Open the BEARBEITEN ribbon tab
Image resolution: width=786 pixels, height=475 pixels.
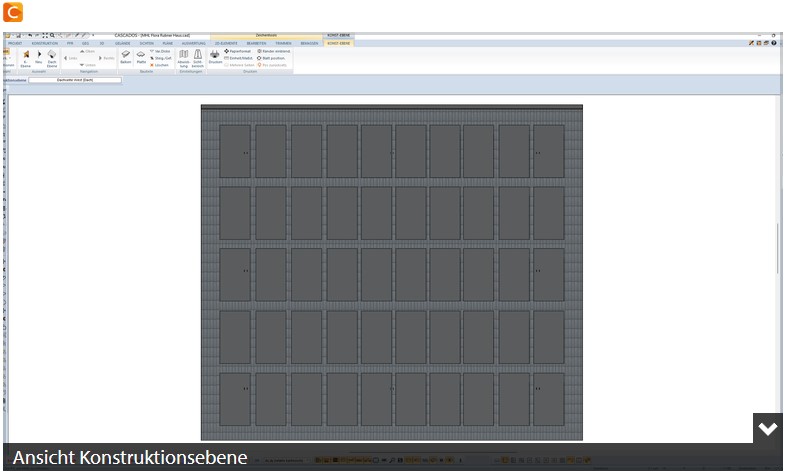(x=256, y=44)
